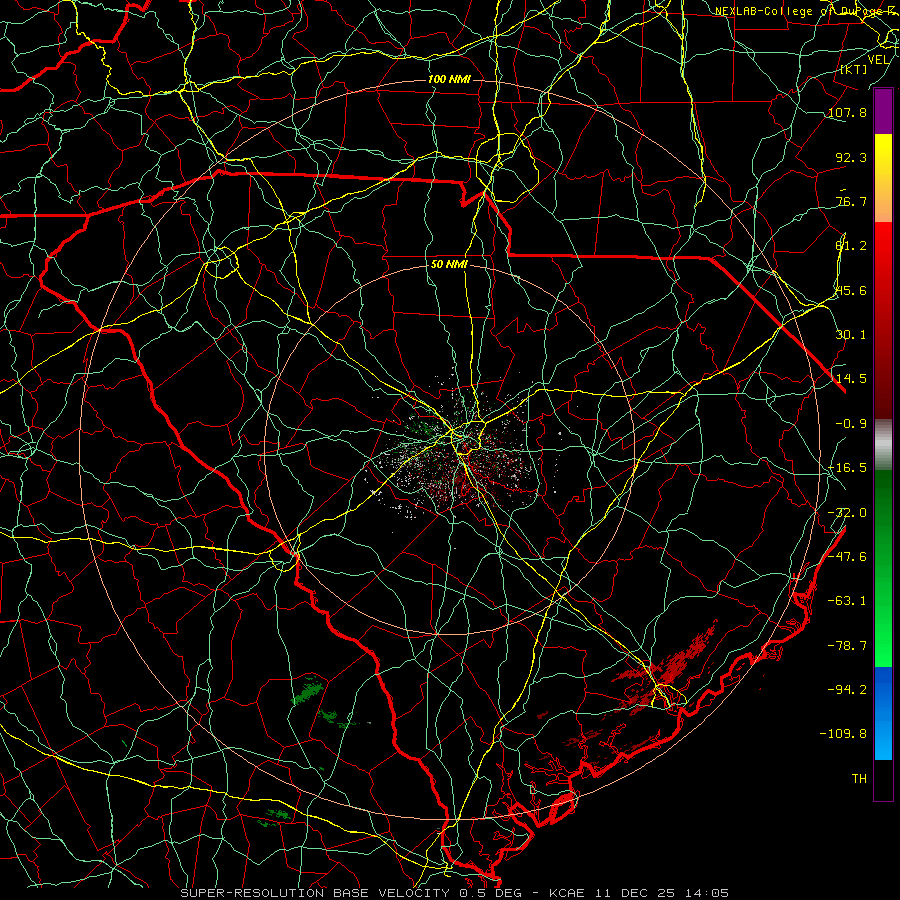Pick the blue segment of the velocity color bar
Screen dimensions: 900x900
[883, 713]
